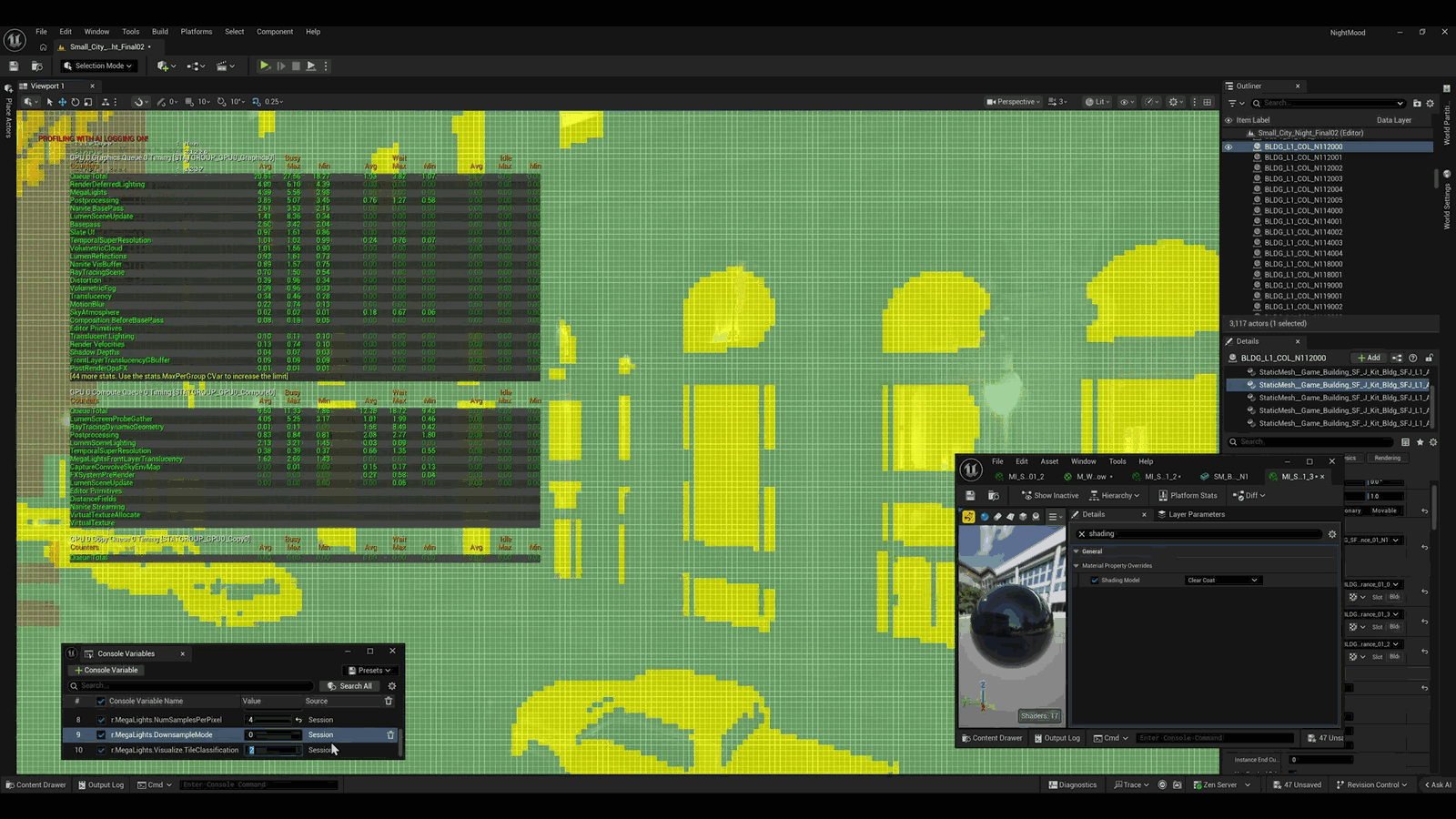Select the translate gizmo tool in viewport
1456x819 pixels.
tap(63, 102)
